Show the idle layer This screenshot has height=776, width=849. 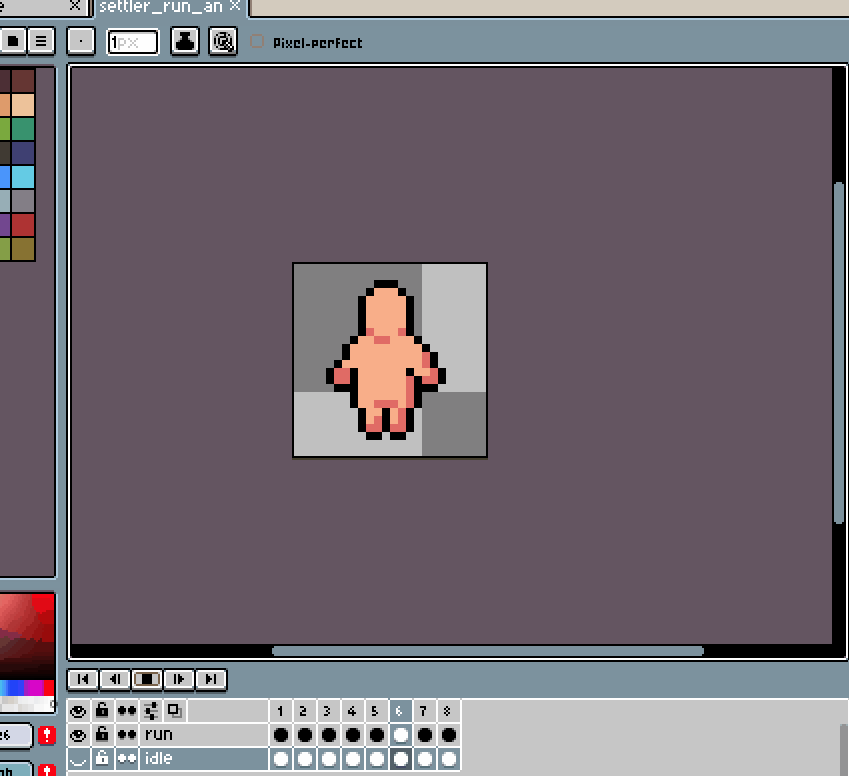[78, 759]
